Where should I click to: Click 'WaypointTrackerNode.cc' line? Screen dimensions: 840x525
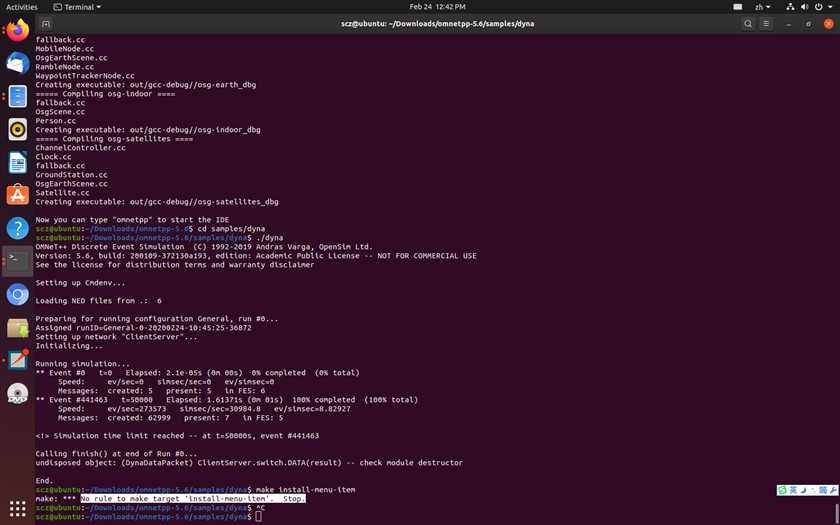(x=85, y=76)
